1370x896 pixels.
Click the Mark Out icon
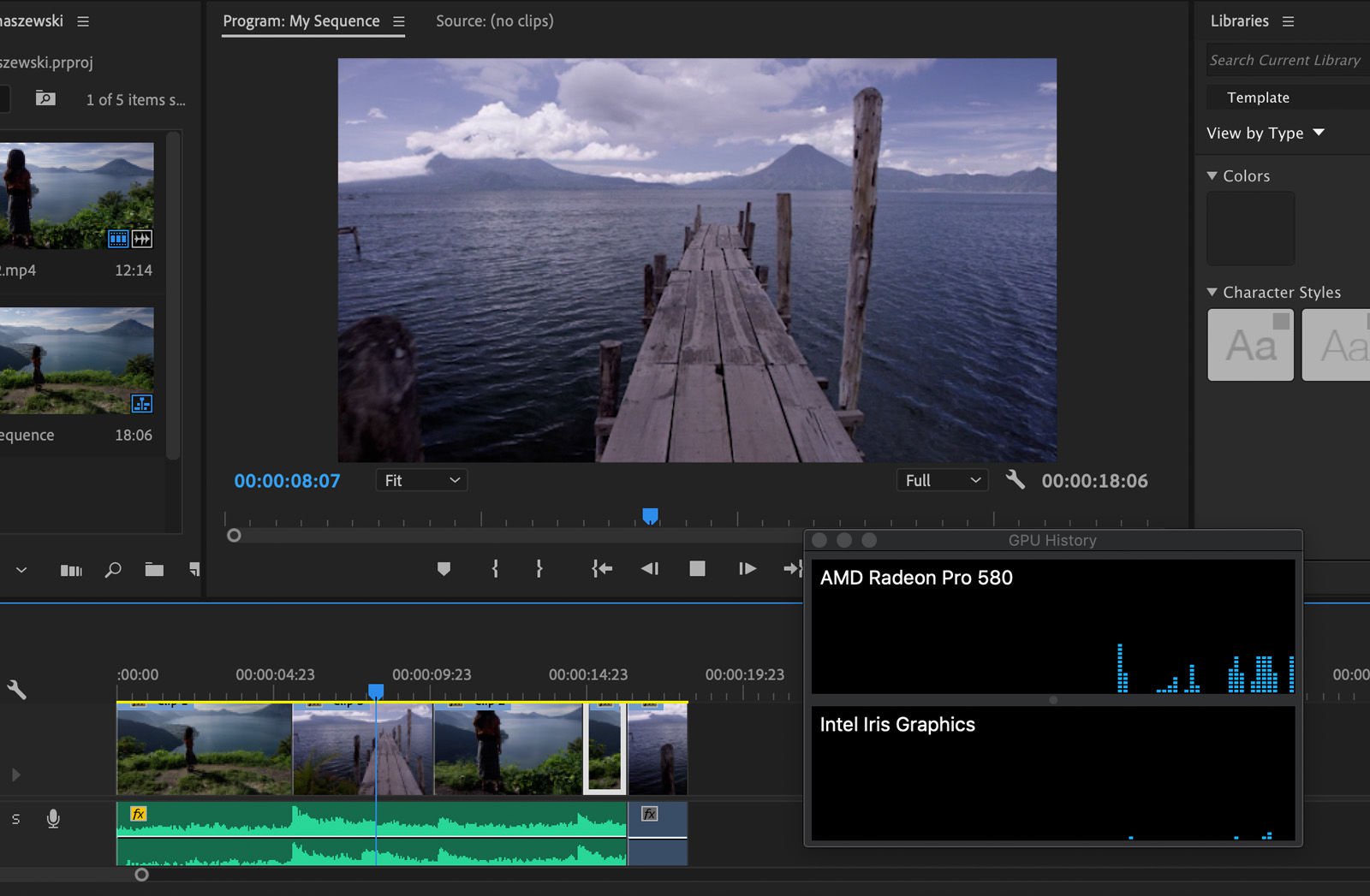tap(539, 568)
